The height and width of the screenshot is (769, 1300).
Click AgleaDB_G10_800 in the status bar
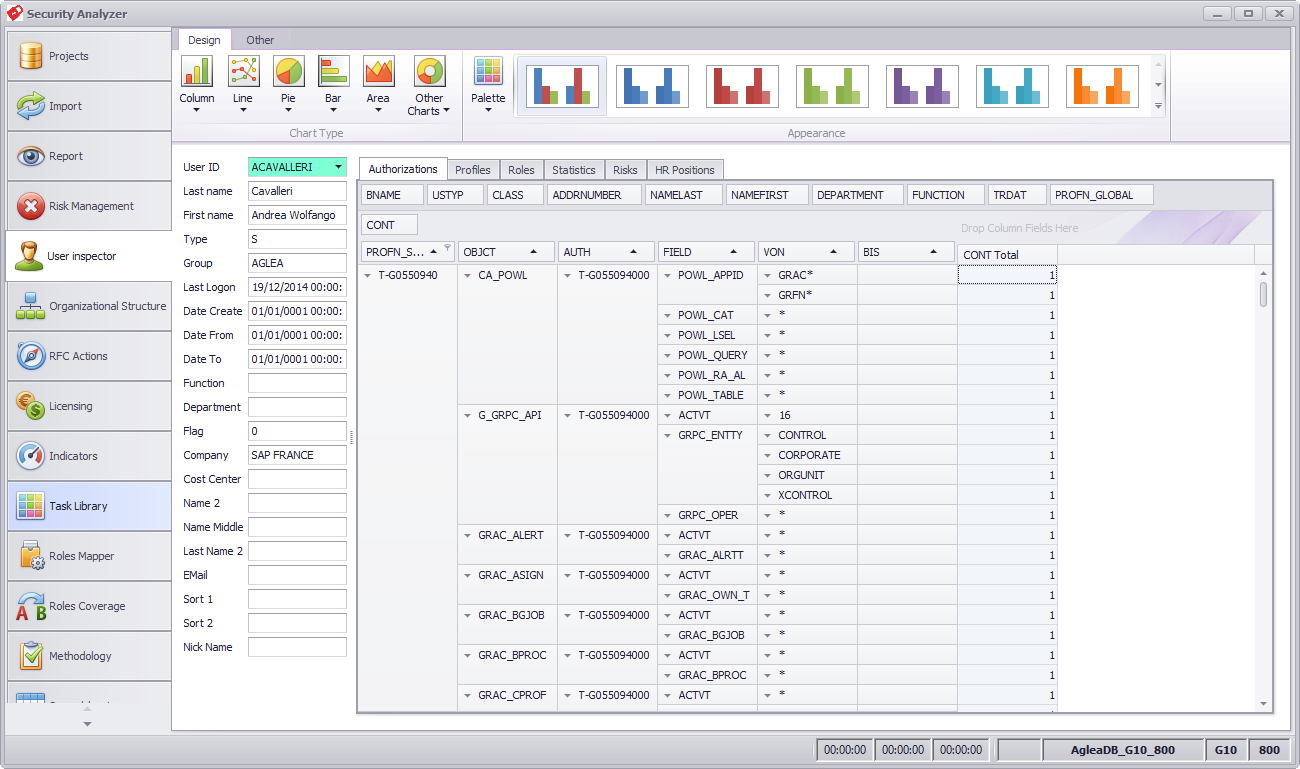pyautogui.click(x=1123, y=749)
